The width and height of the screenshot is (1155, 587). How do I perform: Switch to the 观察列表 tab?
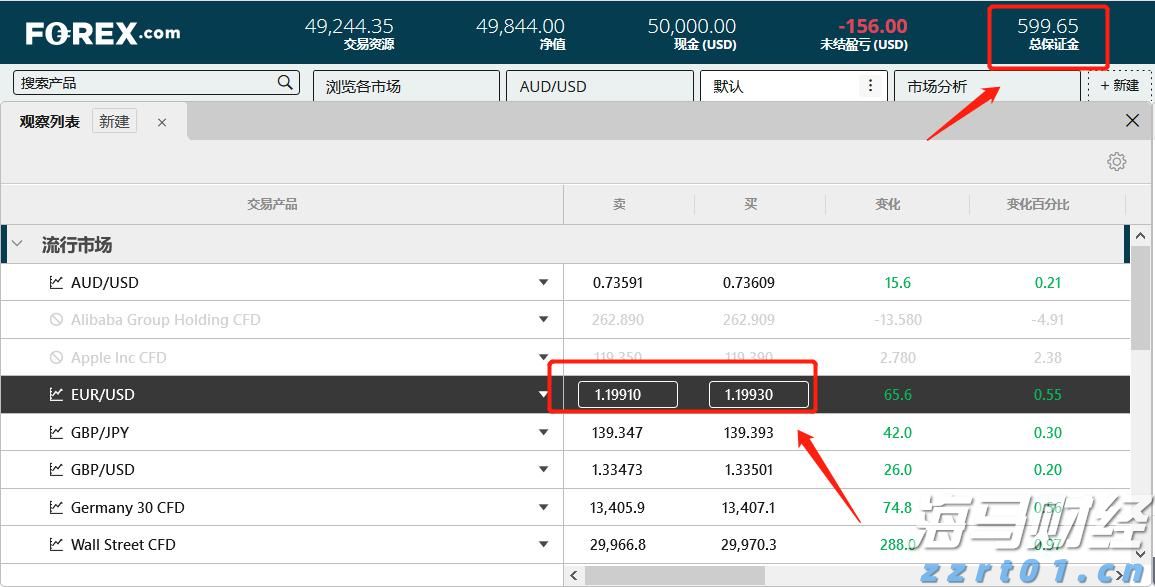49,121
